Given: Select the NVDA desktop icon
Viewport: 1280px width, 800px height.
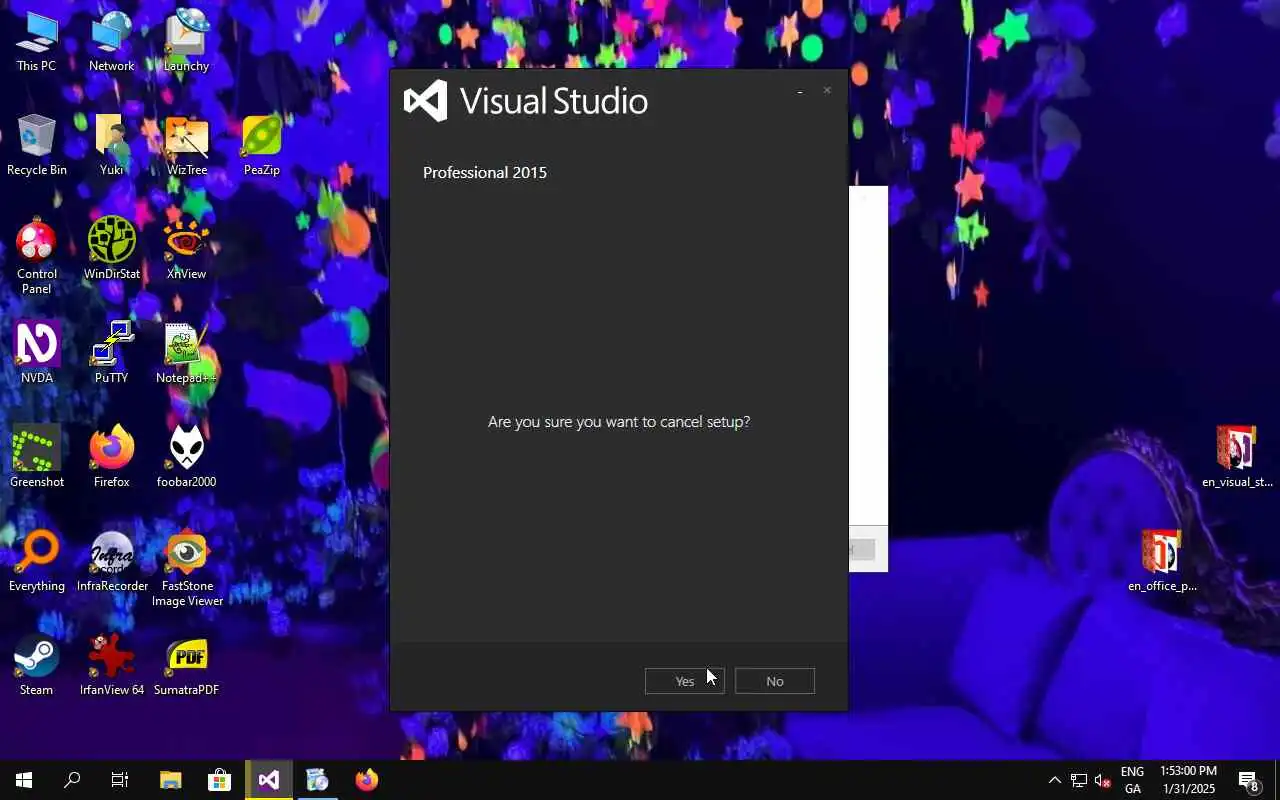Looking at the screenshot, I should 37,354.
